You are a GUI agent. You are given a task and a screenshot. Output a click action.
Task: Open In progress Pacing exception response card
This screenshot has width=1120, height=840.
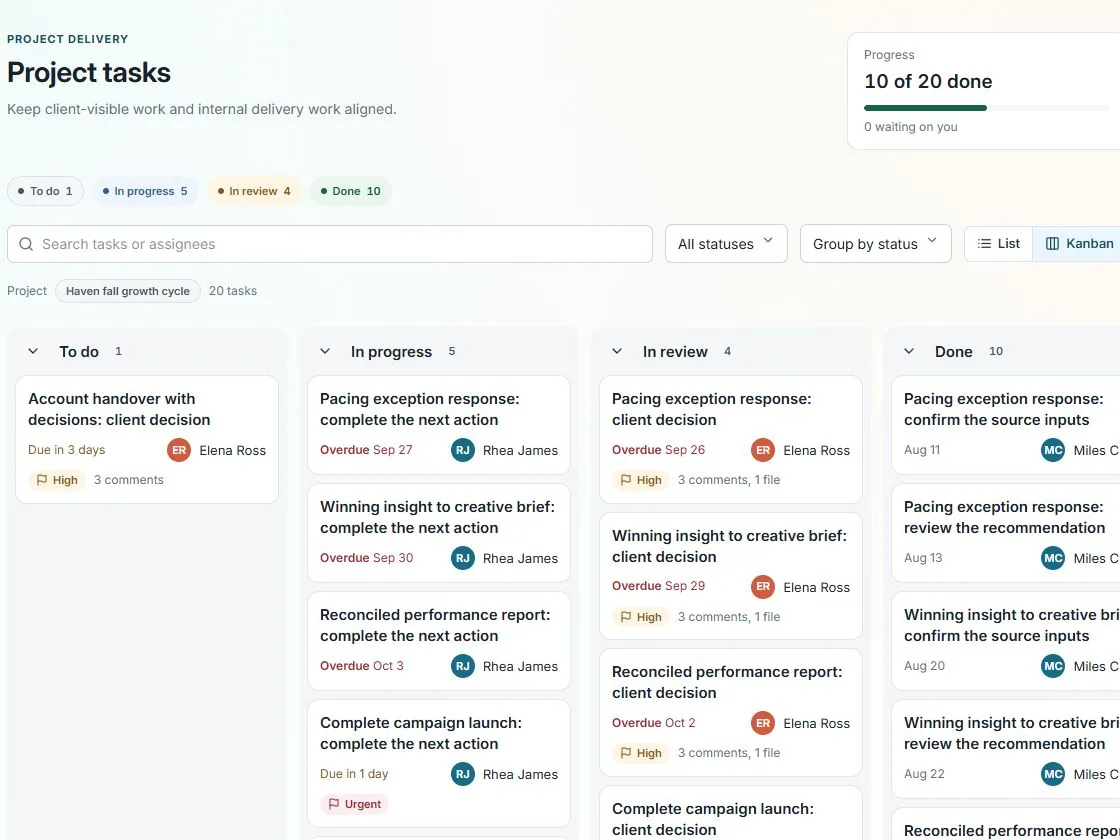point(439,424)
